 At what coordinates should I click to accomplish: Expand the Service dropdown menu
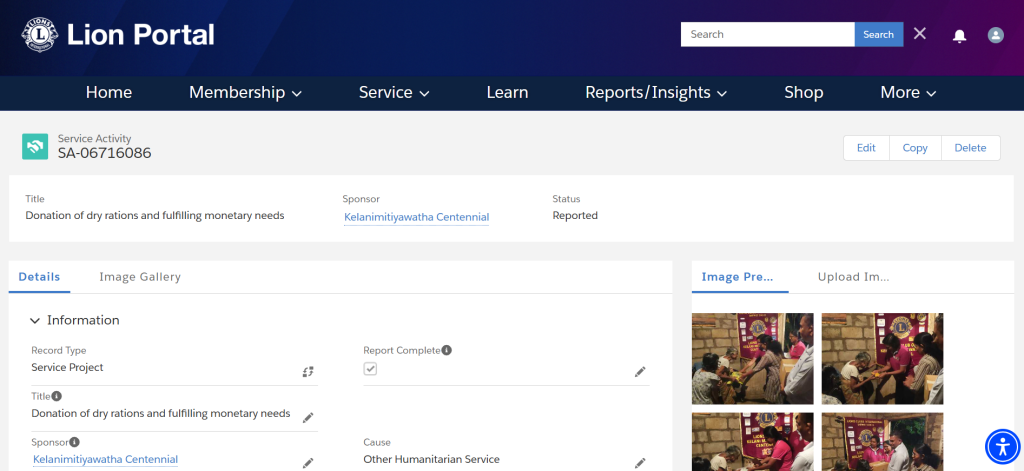point(394,93)
